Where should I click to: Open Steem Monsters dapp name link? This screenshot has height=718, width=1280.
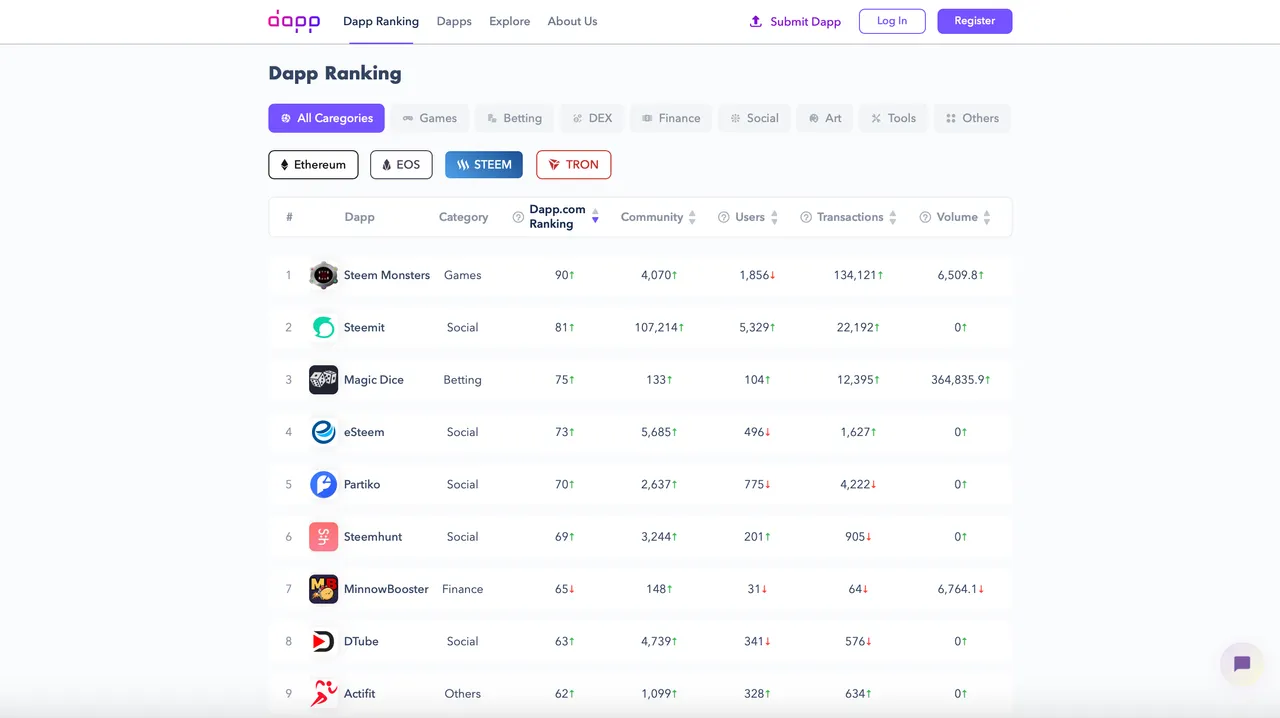pyautogui.click(x=387, y=275)
